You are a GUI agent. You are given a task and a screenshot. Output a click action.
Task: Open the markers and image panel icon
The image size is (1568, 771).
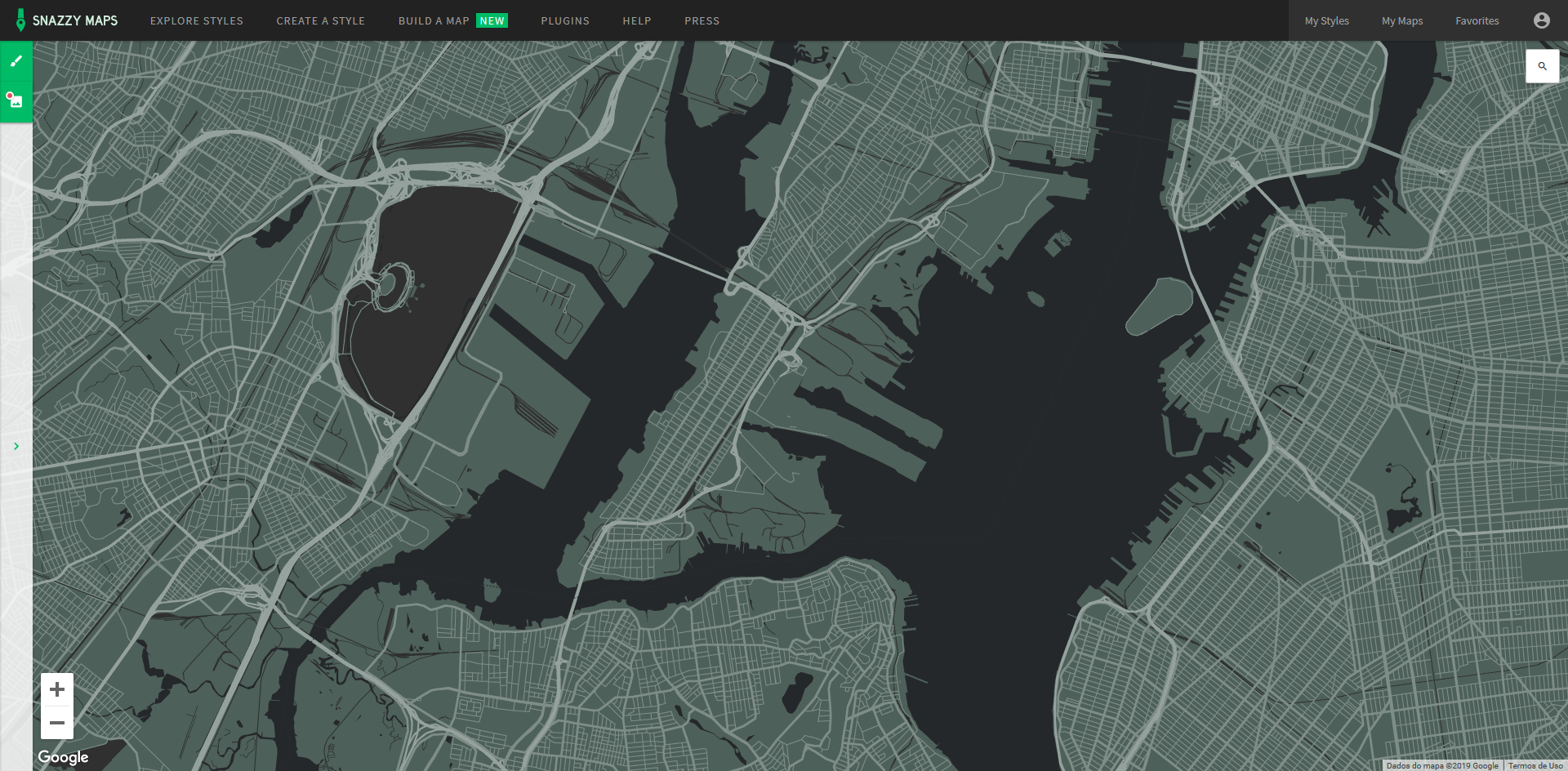[x=16, y=101]
